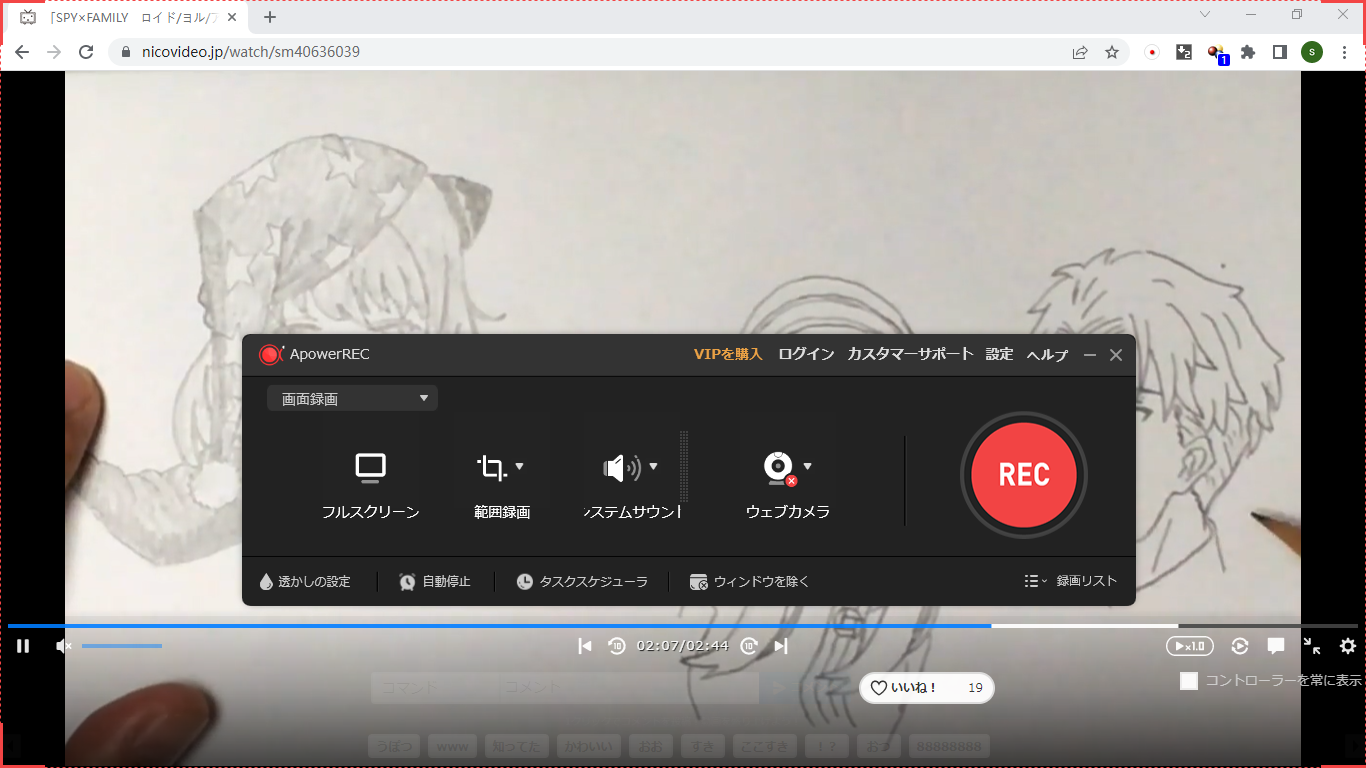
Task: Bookmark this page with the star icon
Action: [x=1112, y=52]
